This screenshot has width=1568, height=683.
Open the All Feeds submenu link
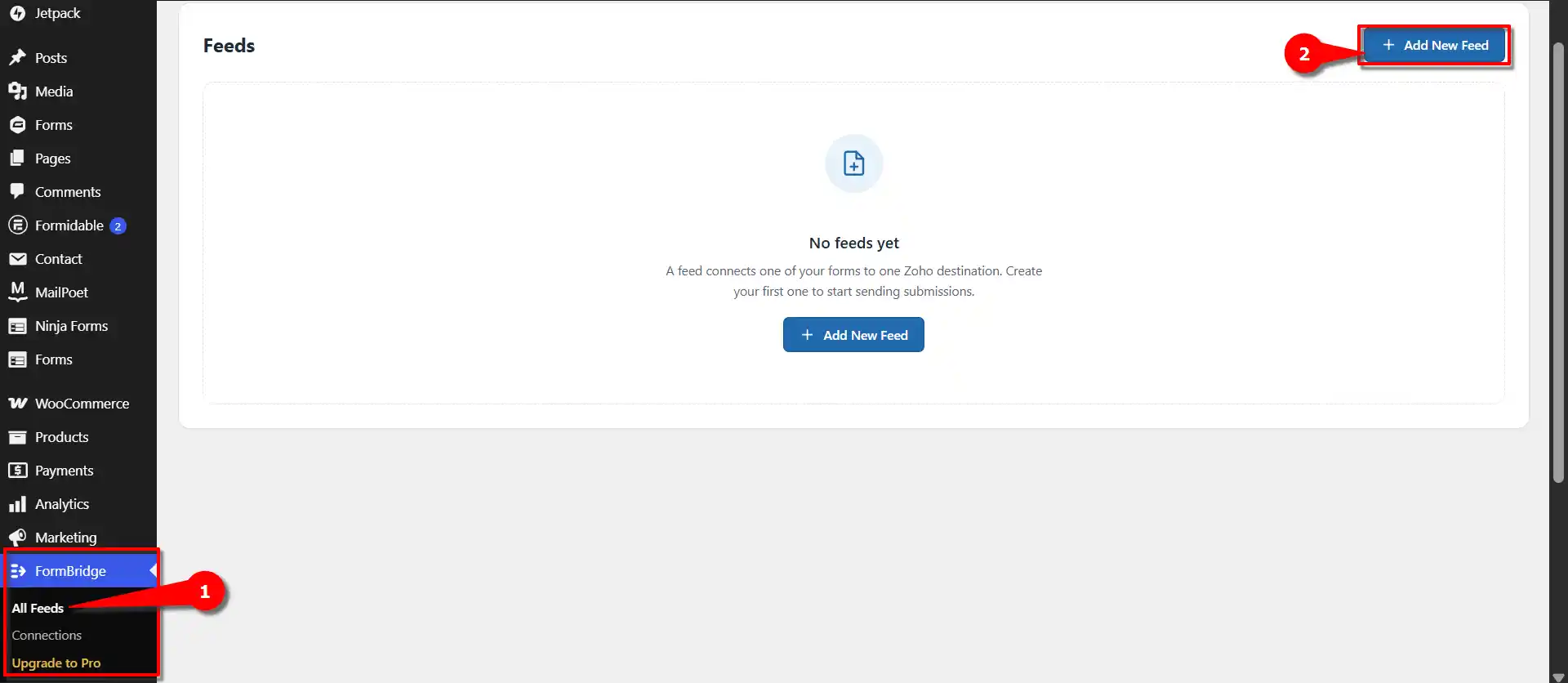[x=38, y=608]
